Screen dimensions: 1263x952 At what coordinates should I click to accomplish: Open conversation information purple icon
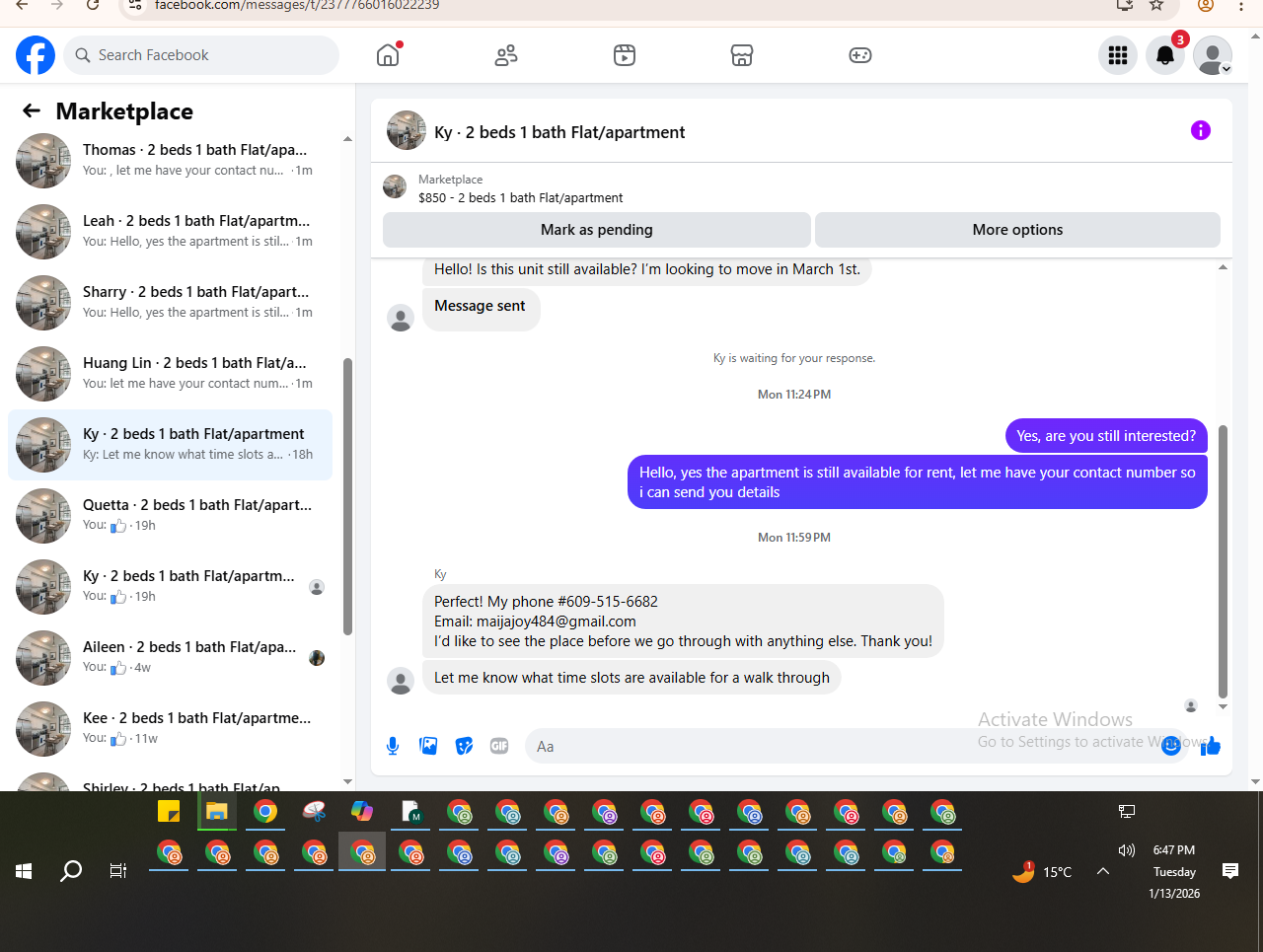[1201, 130]
